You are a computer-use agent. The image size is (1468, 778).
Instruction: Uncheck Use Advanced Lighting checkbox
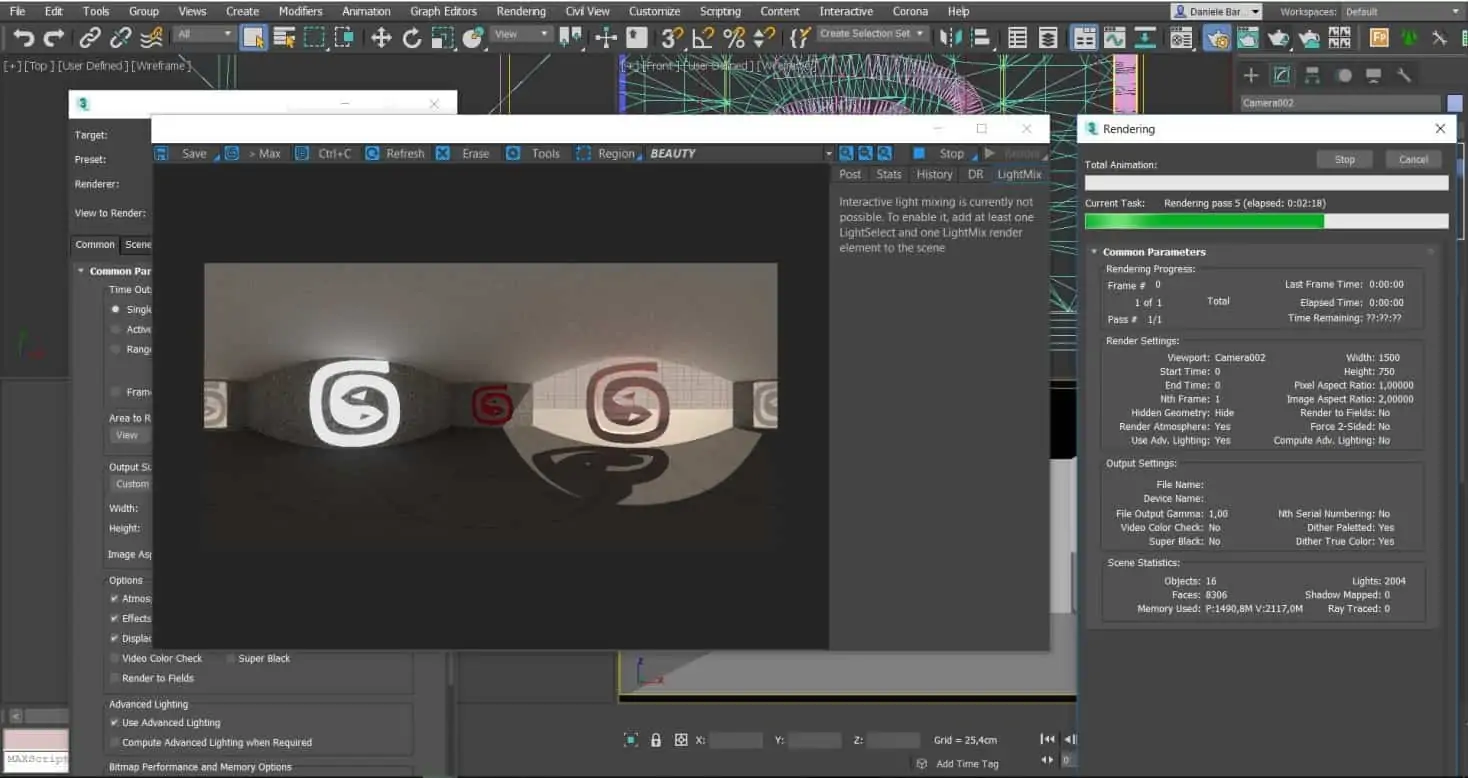pos(114,722)
